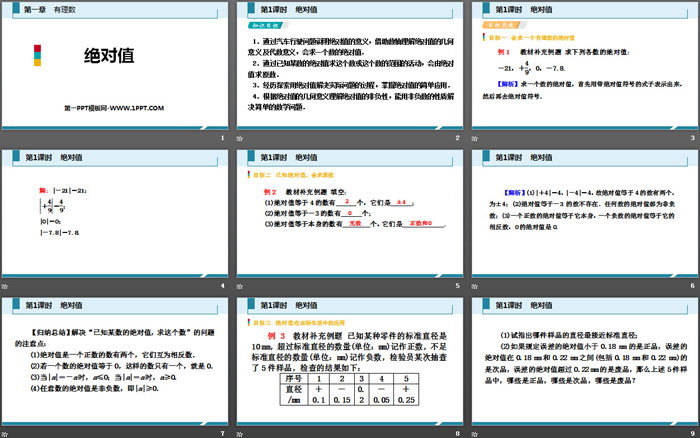
Task: Click the colored blocks icon on title slide
Action: point(37,56)
